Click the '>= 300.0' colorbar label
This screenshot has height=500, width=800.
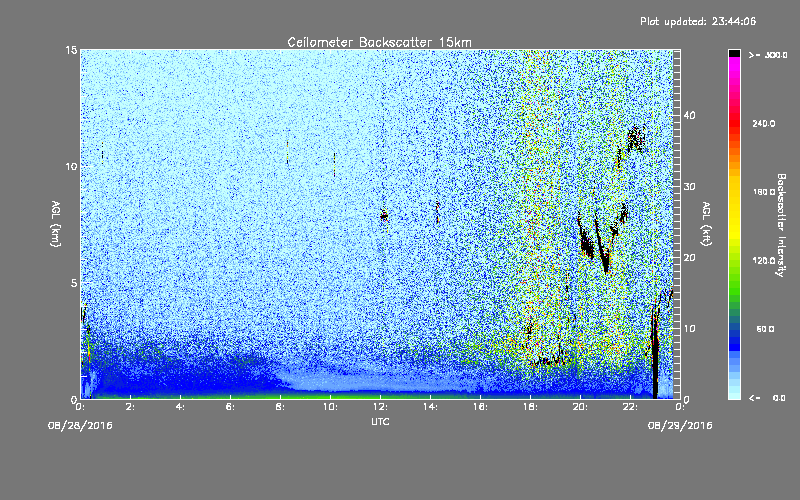click(768, 55)
